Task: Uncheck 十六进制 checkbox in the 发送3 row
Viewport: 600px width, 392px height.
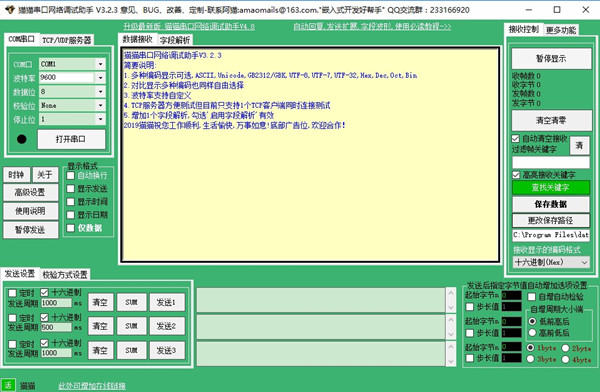Action: click(x=44, y=343)
